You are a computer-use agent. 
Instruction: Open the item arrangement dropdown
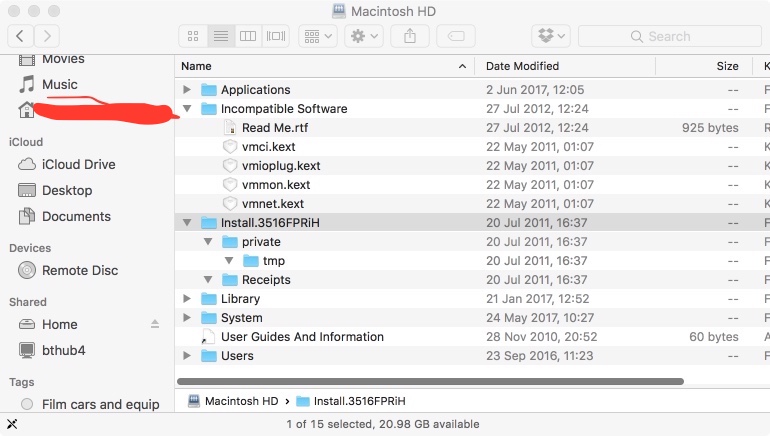coord(318,36)
